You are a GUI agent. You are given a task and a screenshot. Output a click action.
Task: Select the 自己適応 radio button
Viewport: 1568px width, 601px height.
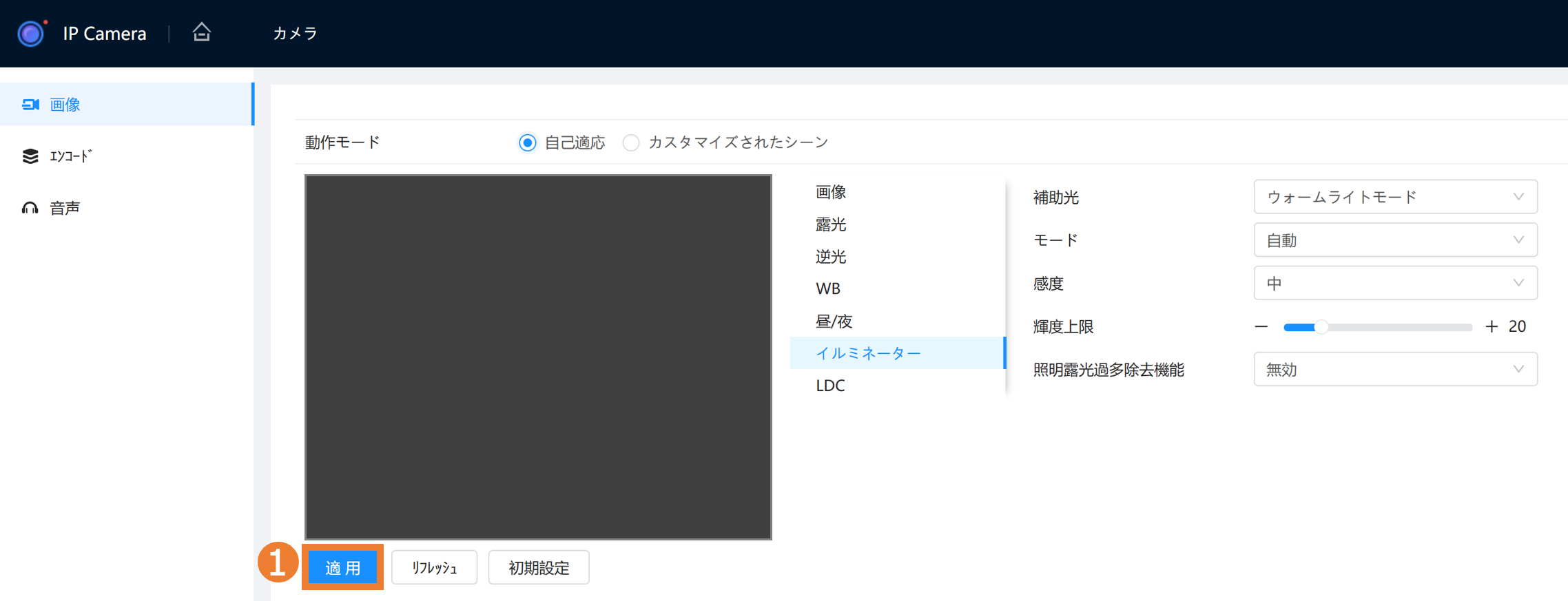tap(527, 143)
